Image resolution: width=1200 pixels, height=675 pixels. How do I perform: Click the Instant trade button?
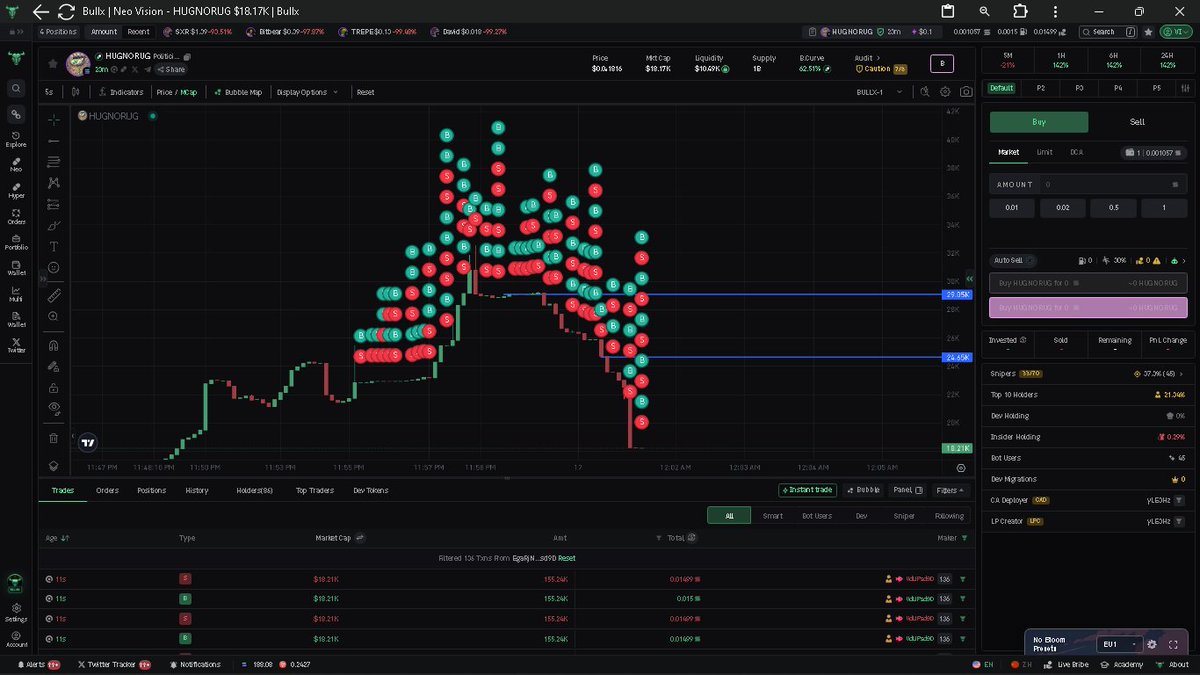806,490
